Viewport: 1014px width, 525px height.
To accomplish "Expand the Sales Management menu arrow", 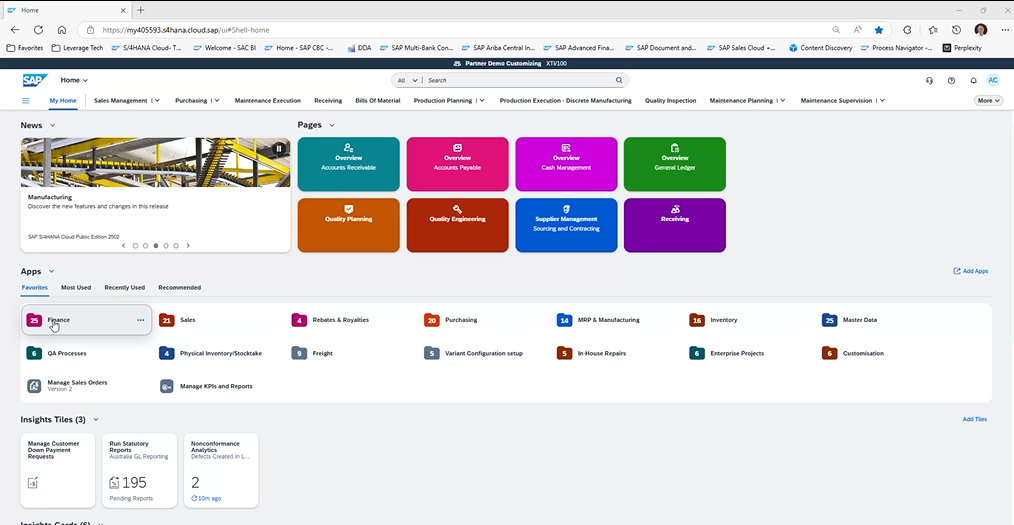I will click(x=158, y=101).
